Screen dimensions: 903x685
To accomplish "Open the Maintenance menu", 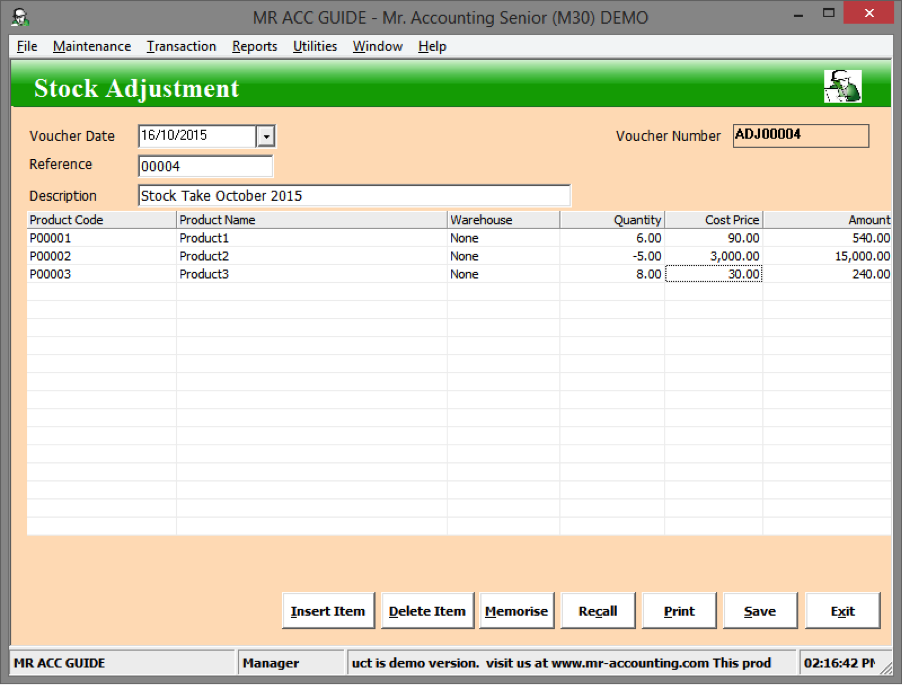I will (x=92, y=46).
